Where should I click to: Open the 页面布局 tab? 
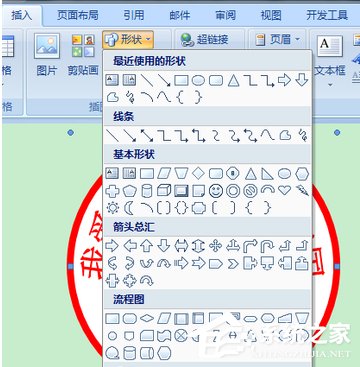point(77,15)
